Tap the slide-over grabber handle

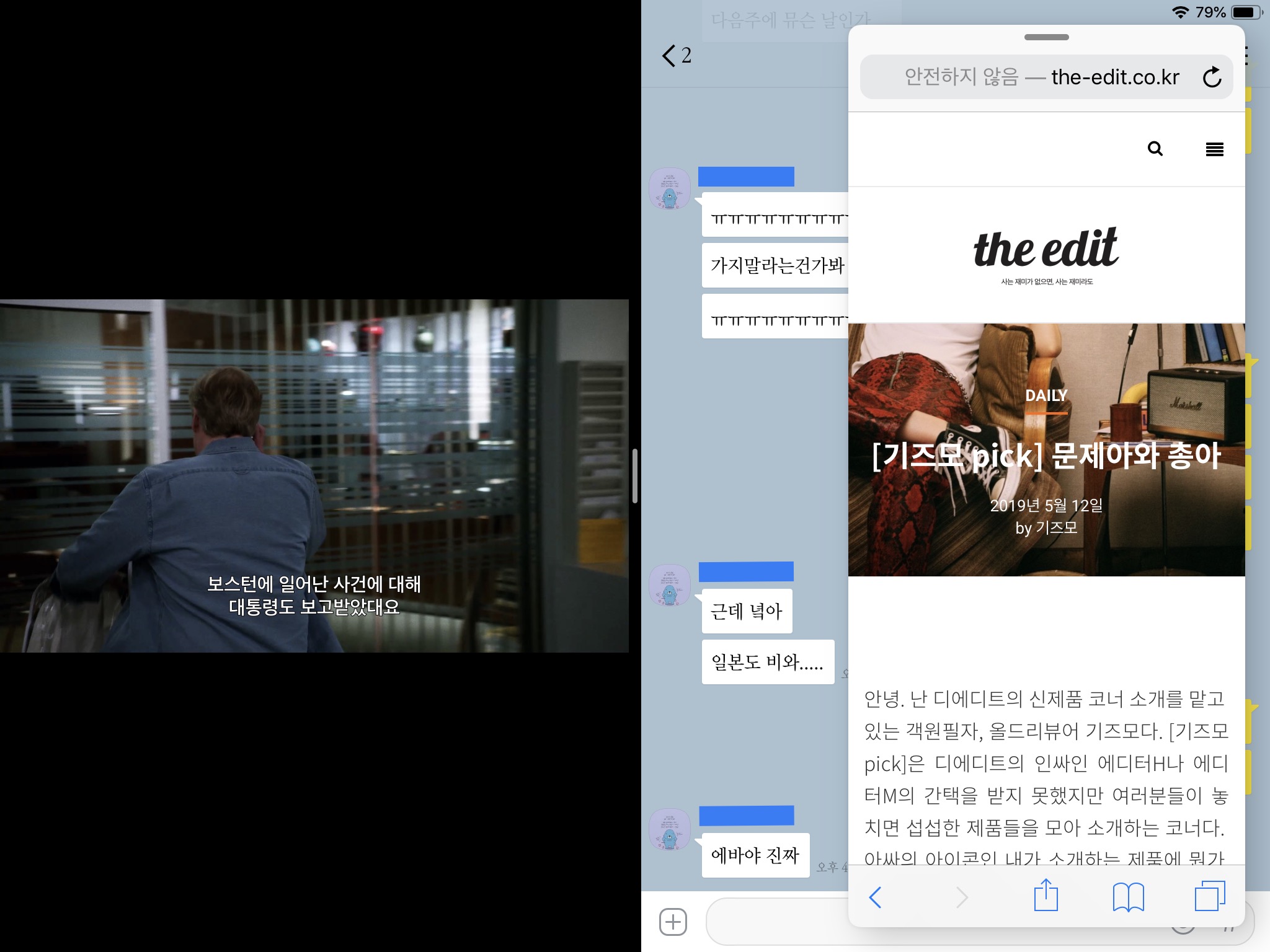click(1046, 37)
